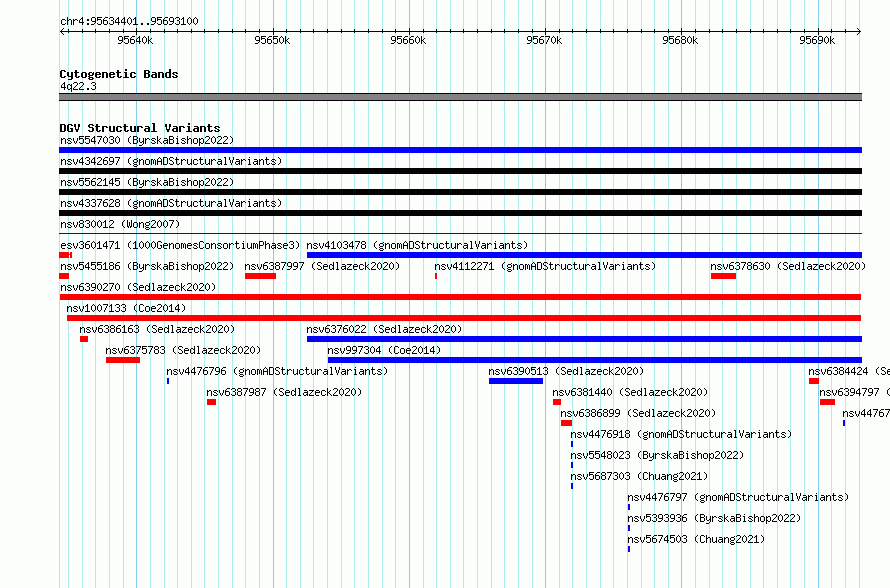Image resolution: width=890 pixels, height=588 pixels.
Task: Open variant nsv1007133 (Coe2014)
Action: tap(126, 308)
